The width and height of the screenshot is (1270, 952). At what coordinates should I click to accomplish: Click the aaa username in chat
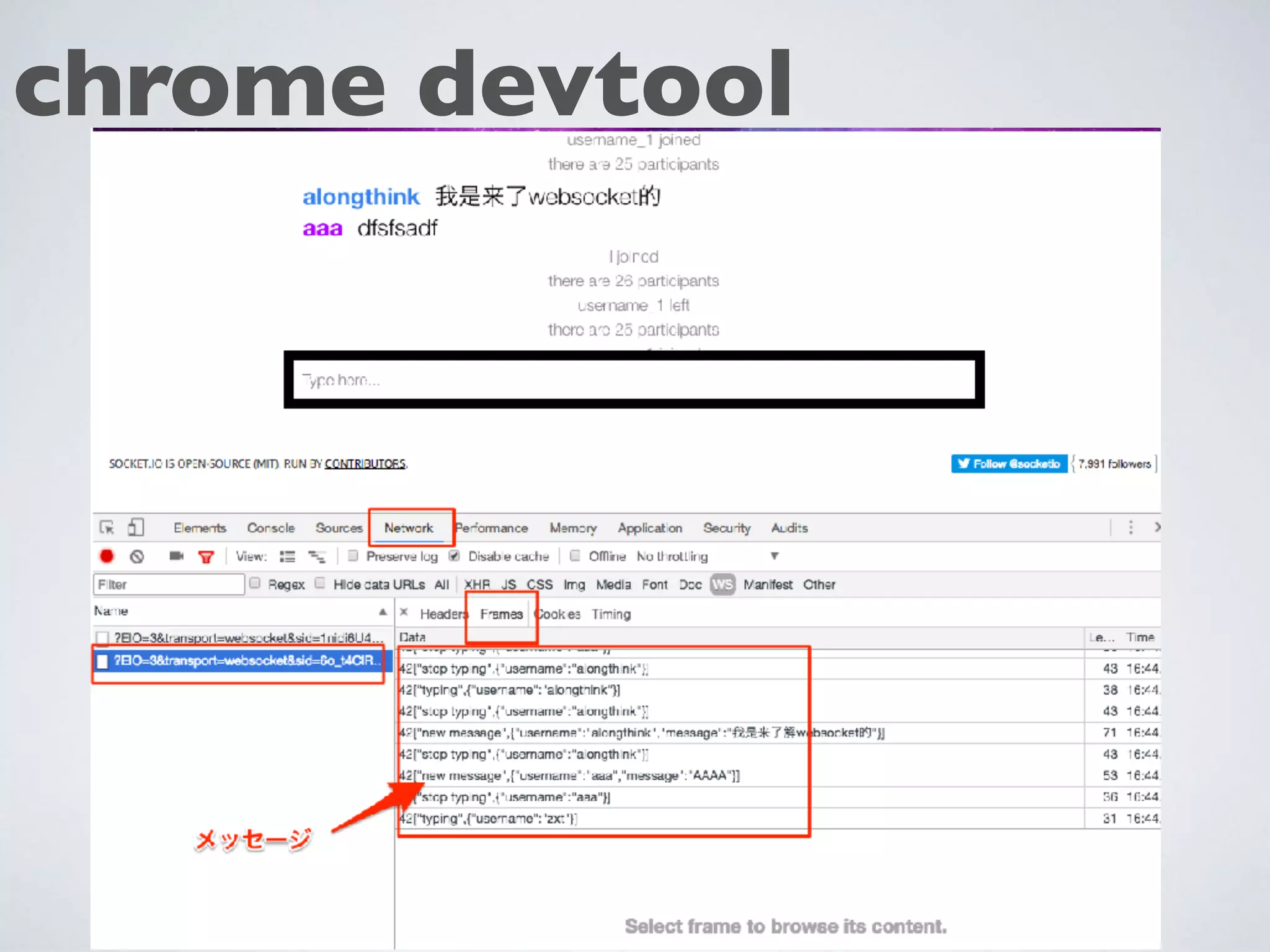pyautogui.click(x=322, y=229)
